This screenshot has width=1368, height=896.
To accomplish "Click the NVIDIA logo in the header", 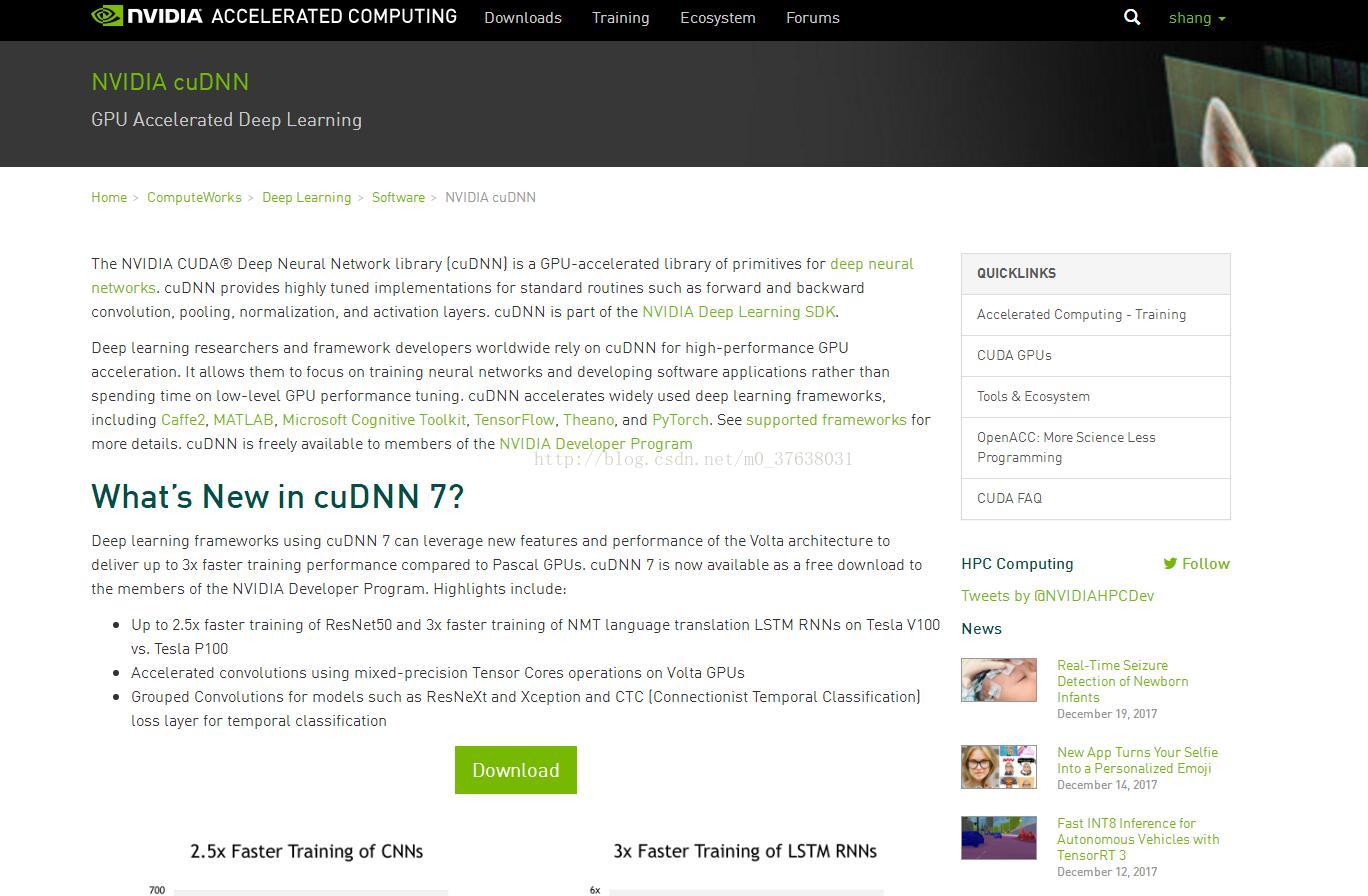I will (147, 16).
